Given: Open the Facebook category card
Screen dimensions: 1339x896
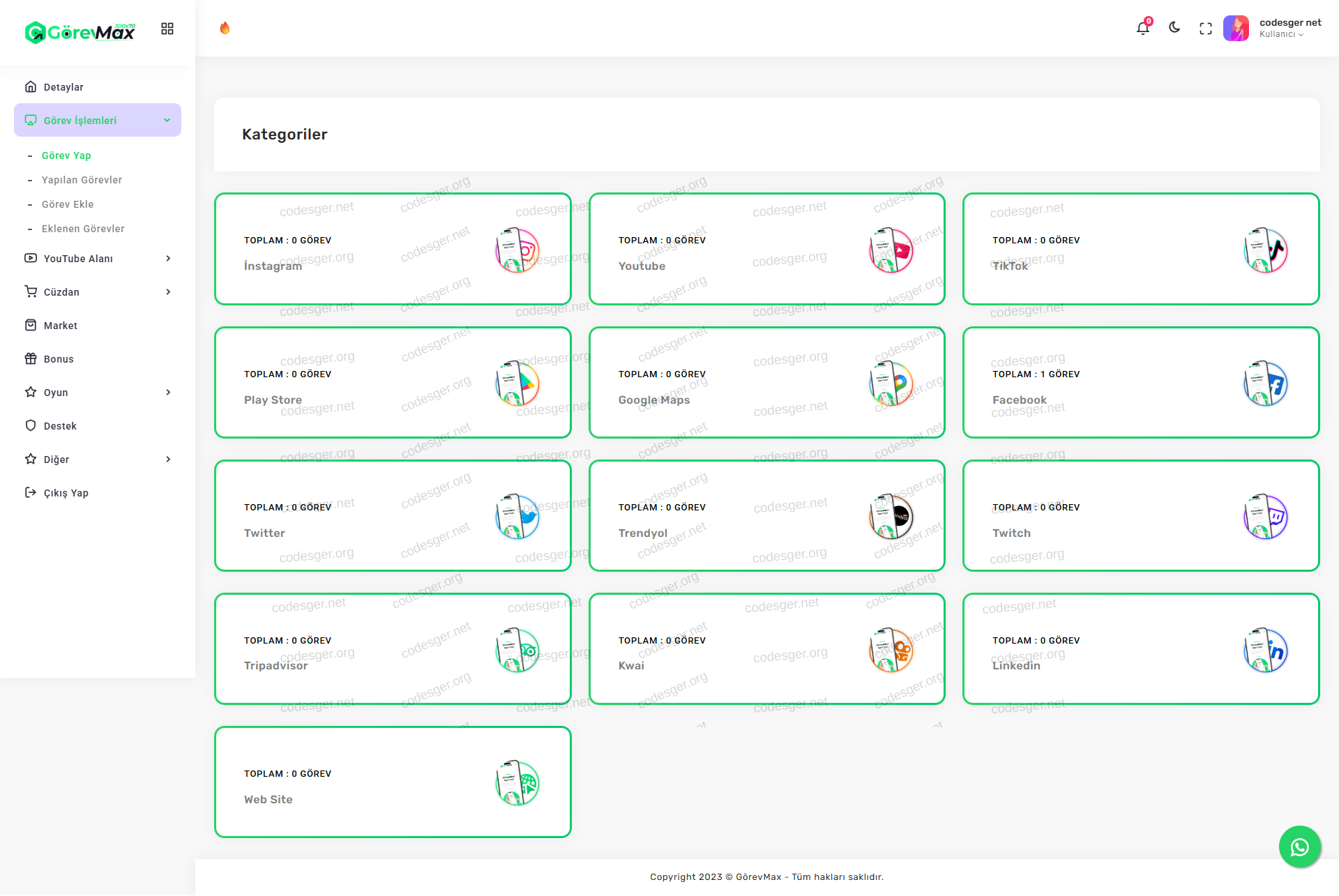Looking at the screenshot, I should (1141, 383).
